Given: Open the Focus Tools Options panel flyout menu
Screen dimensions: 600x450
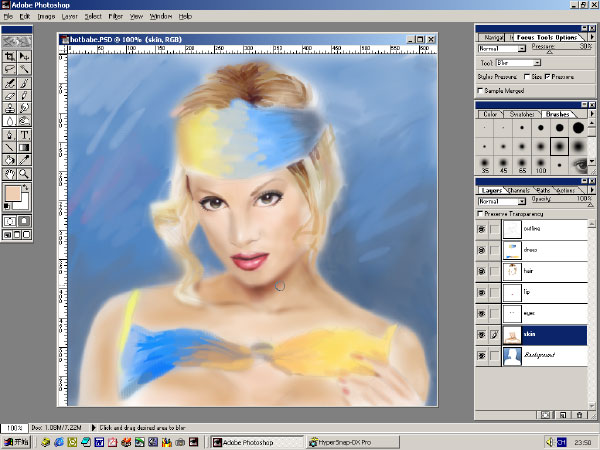Looking at the screenshot, I should coord(592,37).
